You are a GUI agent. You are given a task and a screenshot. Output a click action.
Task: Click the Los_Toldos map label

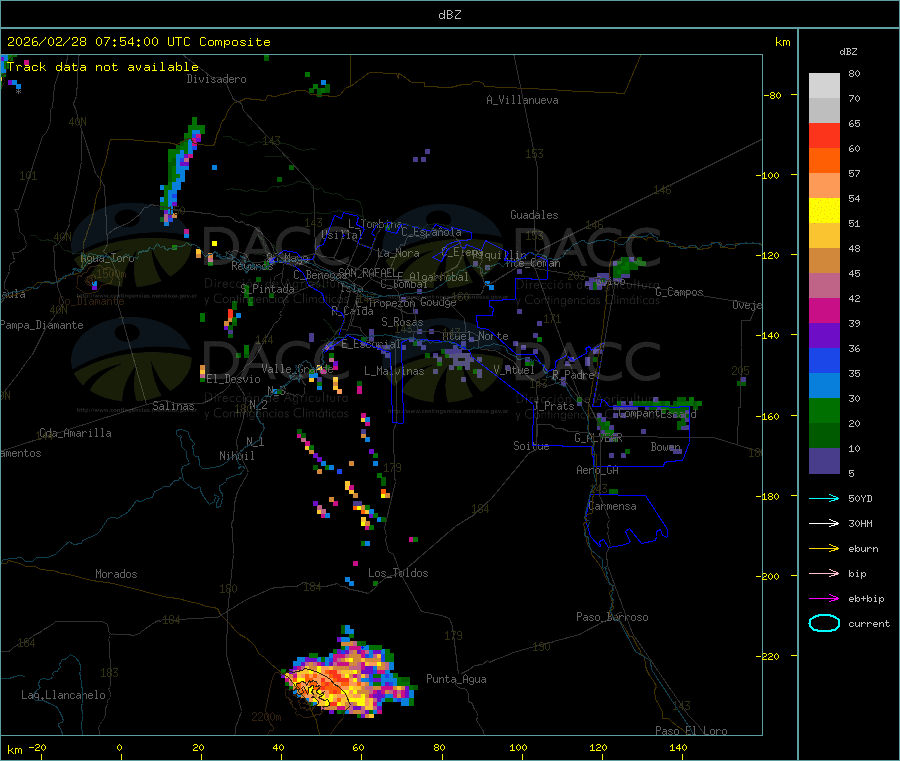(x=398, y=573)
